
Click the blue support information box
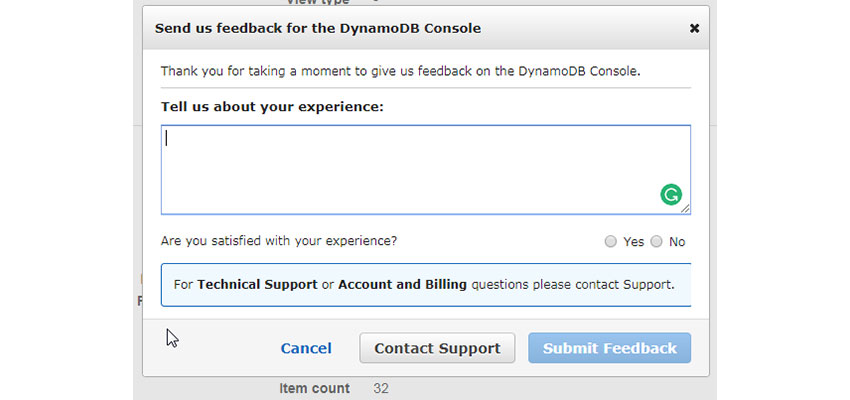point(426,285)
